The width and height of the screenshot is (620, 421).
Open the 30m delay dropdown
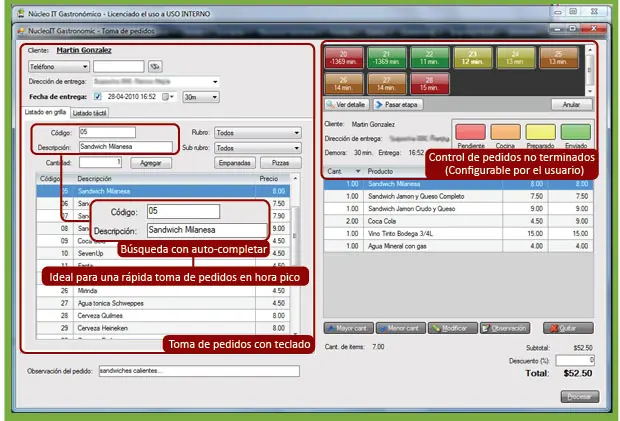201,97
